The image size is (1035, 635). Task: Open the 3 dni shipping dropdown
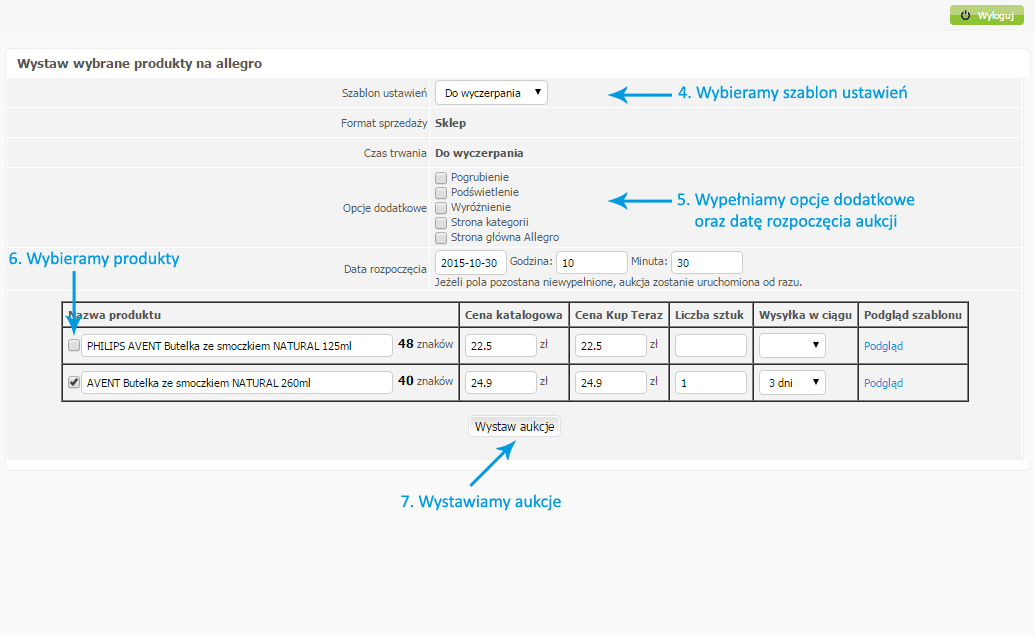pyautogui.click(x=792, y=382)
